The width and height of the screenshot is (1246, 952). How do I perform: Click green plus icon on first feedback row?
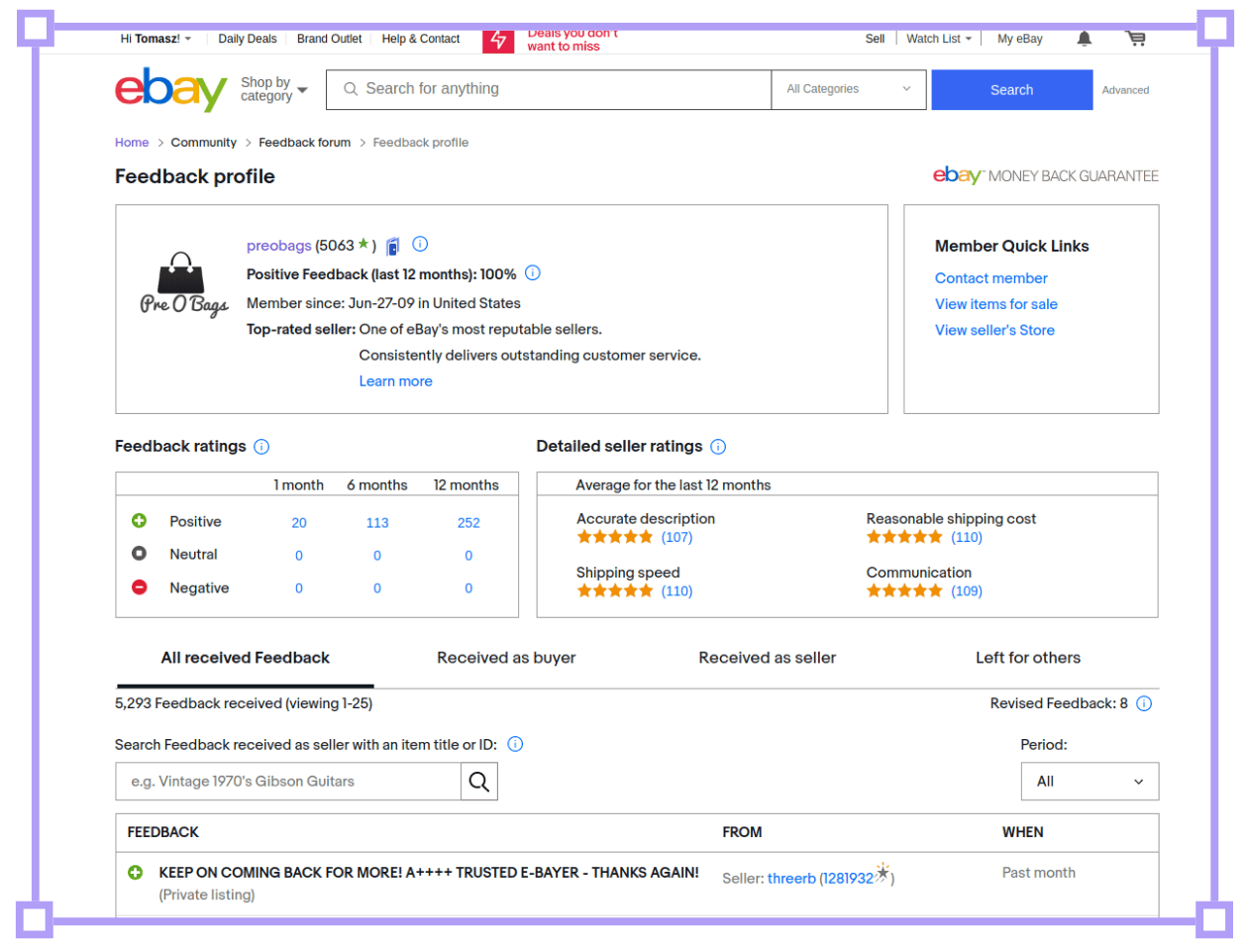(136, 873)
